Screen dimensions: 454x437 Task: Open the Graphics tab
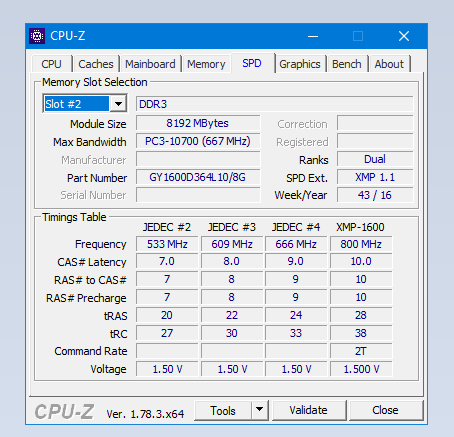coord(300,64)
